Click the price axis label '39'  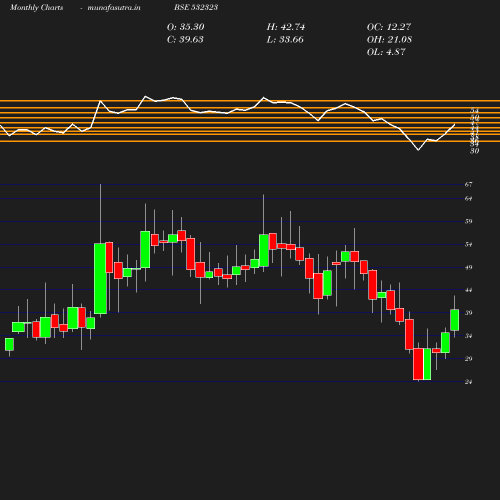(x=469, y=313)
